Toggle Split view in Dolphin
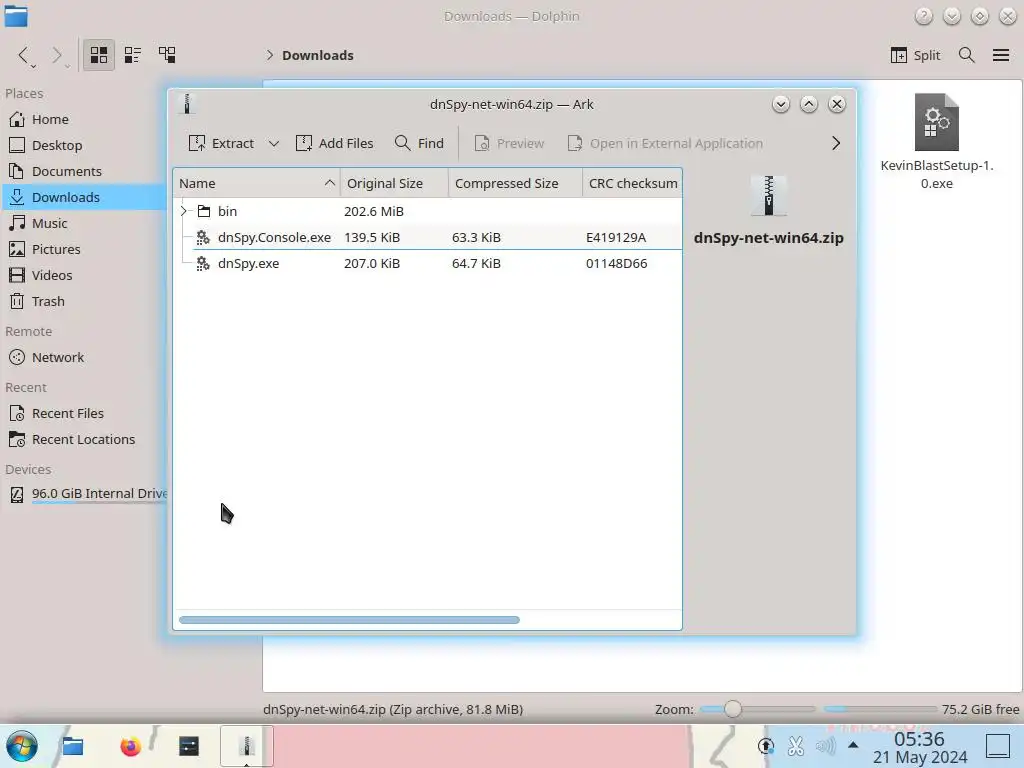 click(915, 56)
